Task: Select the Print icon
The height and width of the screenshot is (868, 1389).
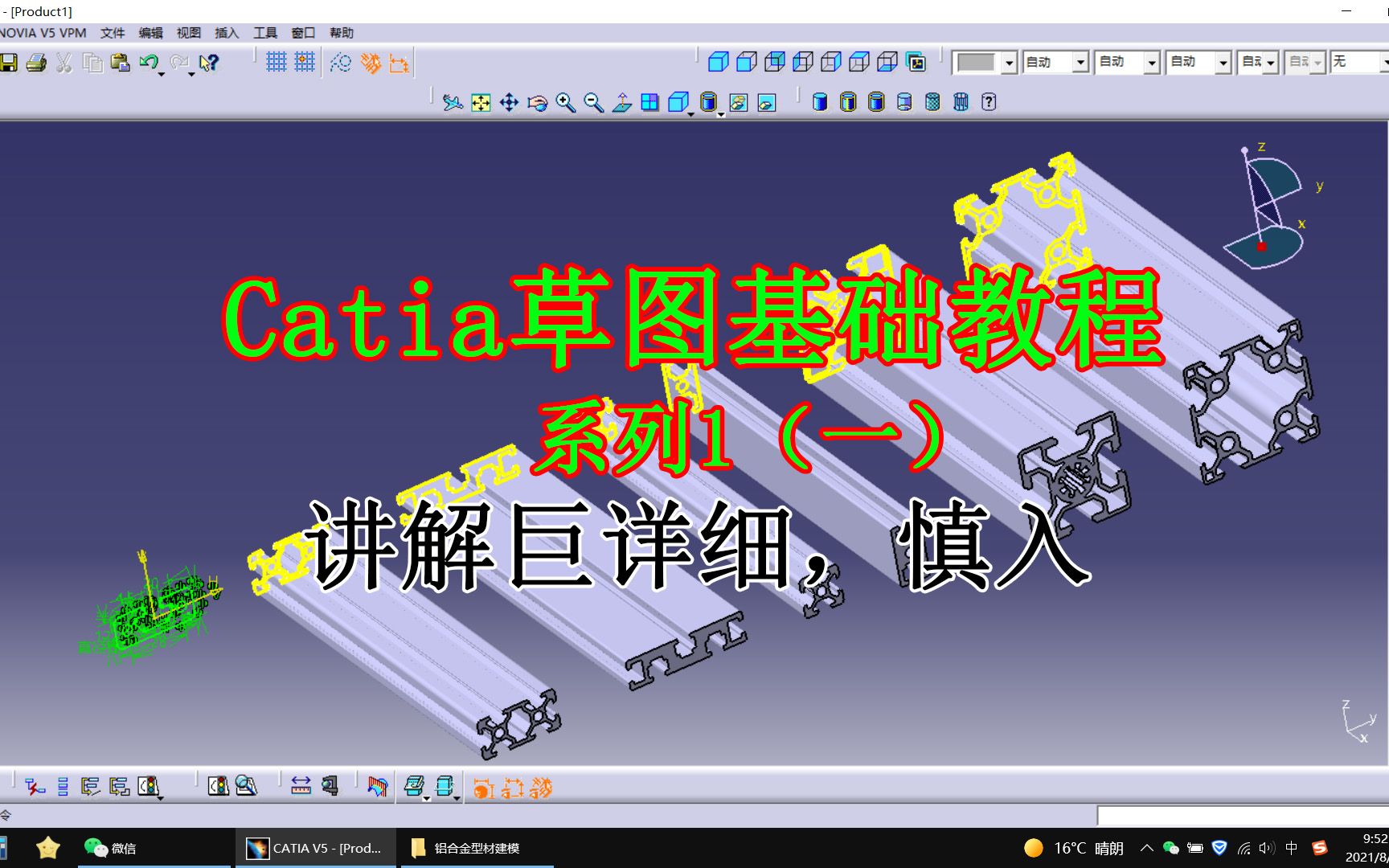Action: tap(37, 62)
